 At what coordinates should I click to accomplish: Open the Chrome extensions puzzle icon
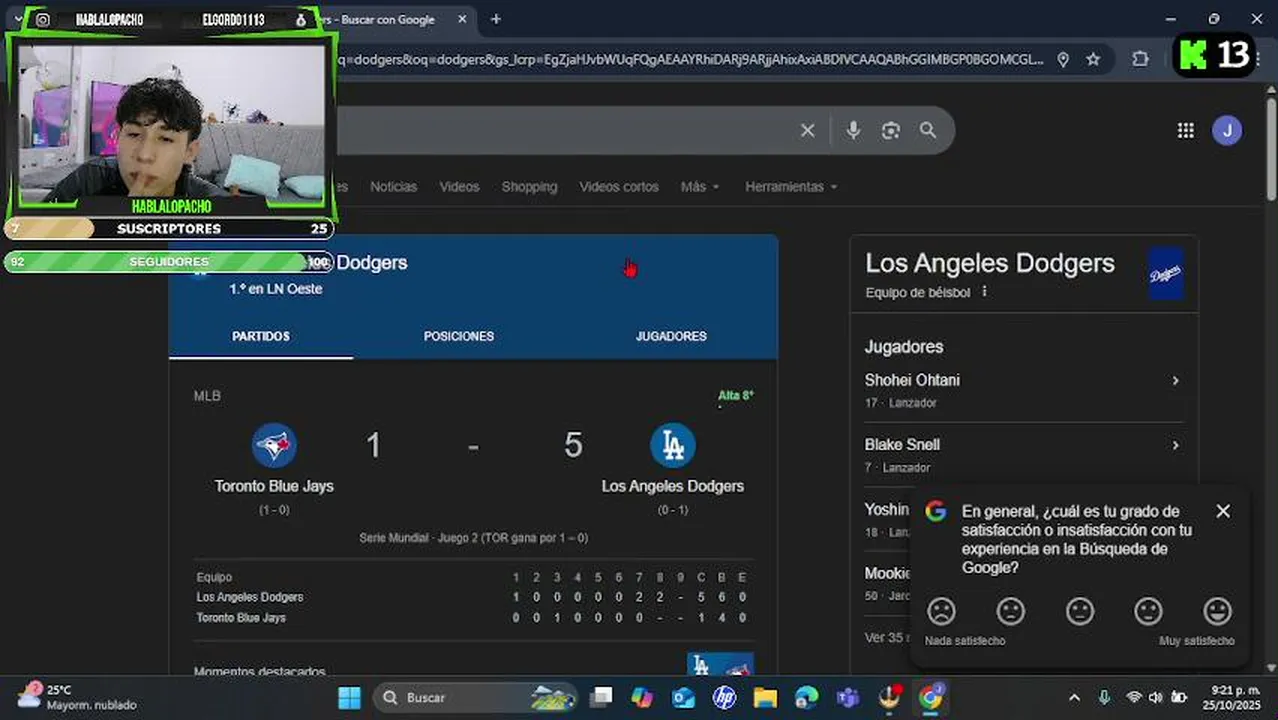(1140, 59)
